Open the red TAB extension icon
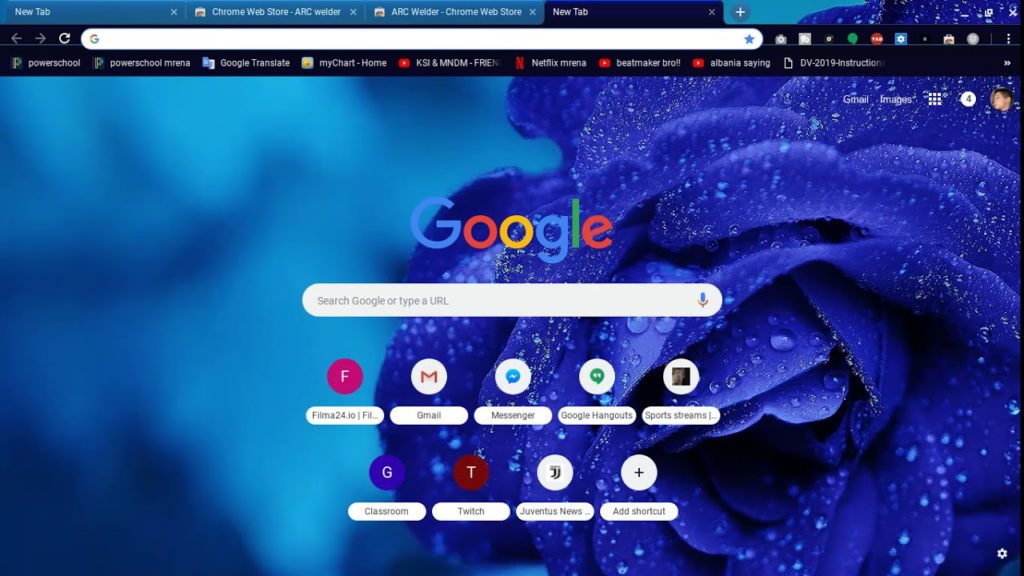The image size is (1024, 576). [876, 39]
